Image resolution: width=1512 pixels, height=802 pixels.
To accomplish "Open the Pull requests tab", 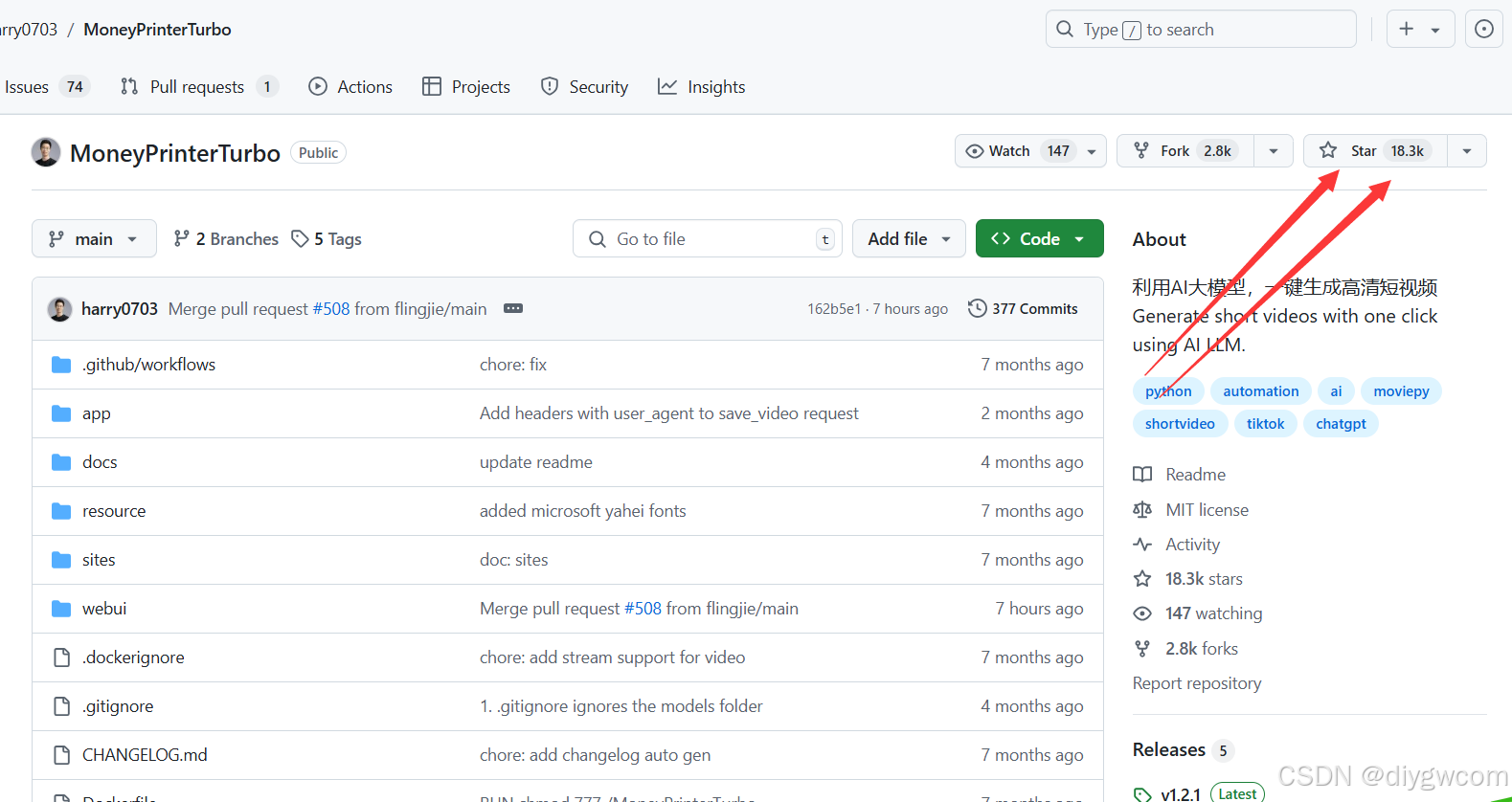I will (198, 87).
